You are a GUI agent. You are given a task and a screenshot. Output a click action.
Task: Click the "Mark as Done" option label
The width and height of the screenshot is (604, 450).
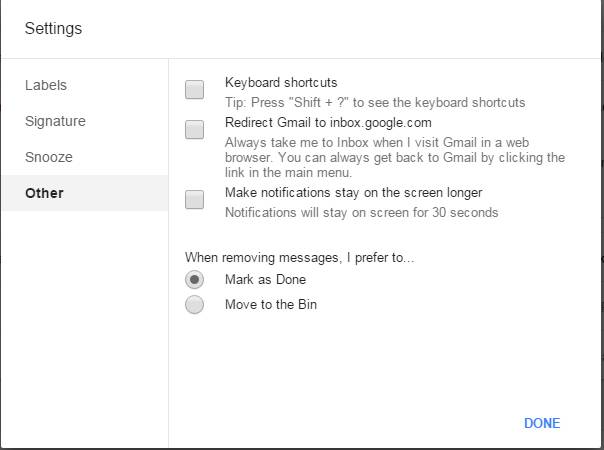[265, 280]
